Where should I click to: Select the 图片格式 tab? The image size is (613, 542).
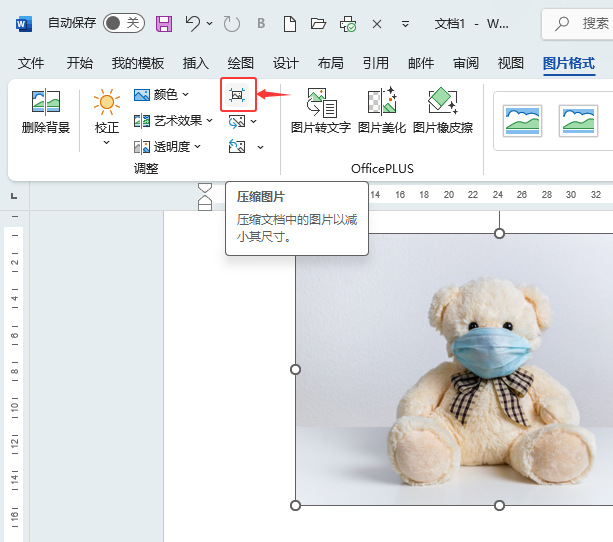coord(569,63)
